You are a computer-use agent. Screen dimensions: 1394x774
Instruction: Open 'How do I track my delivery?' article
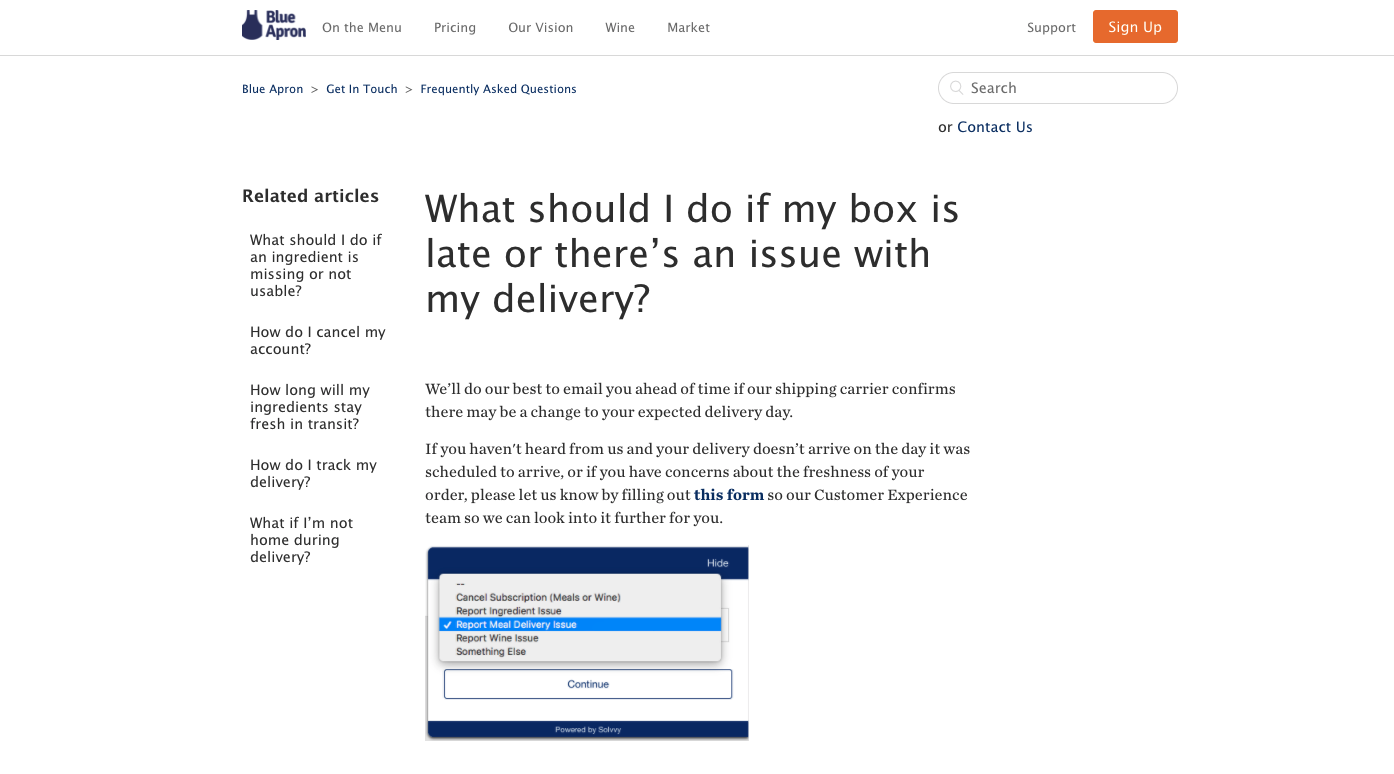pyautogui.click(x=314, y=474)
